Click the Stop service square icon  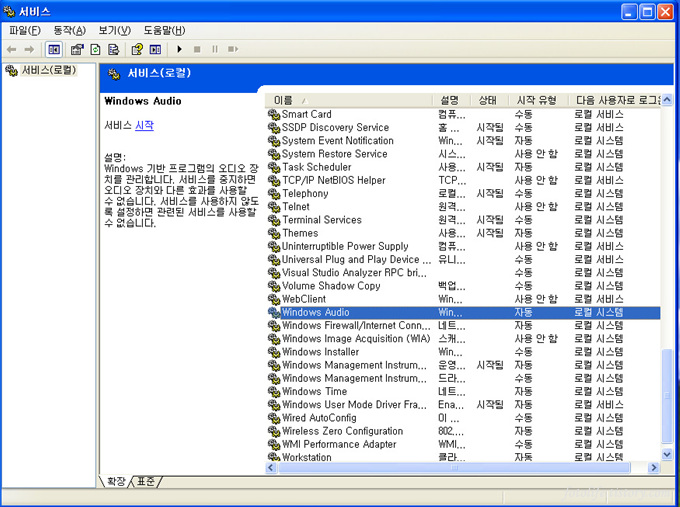[197, 49]
